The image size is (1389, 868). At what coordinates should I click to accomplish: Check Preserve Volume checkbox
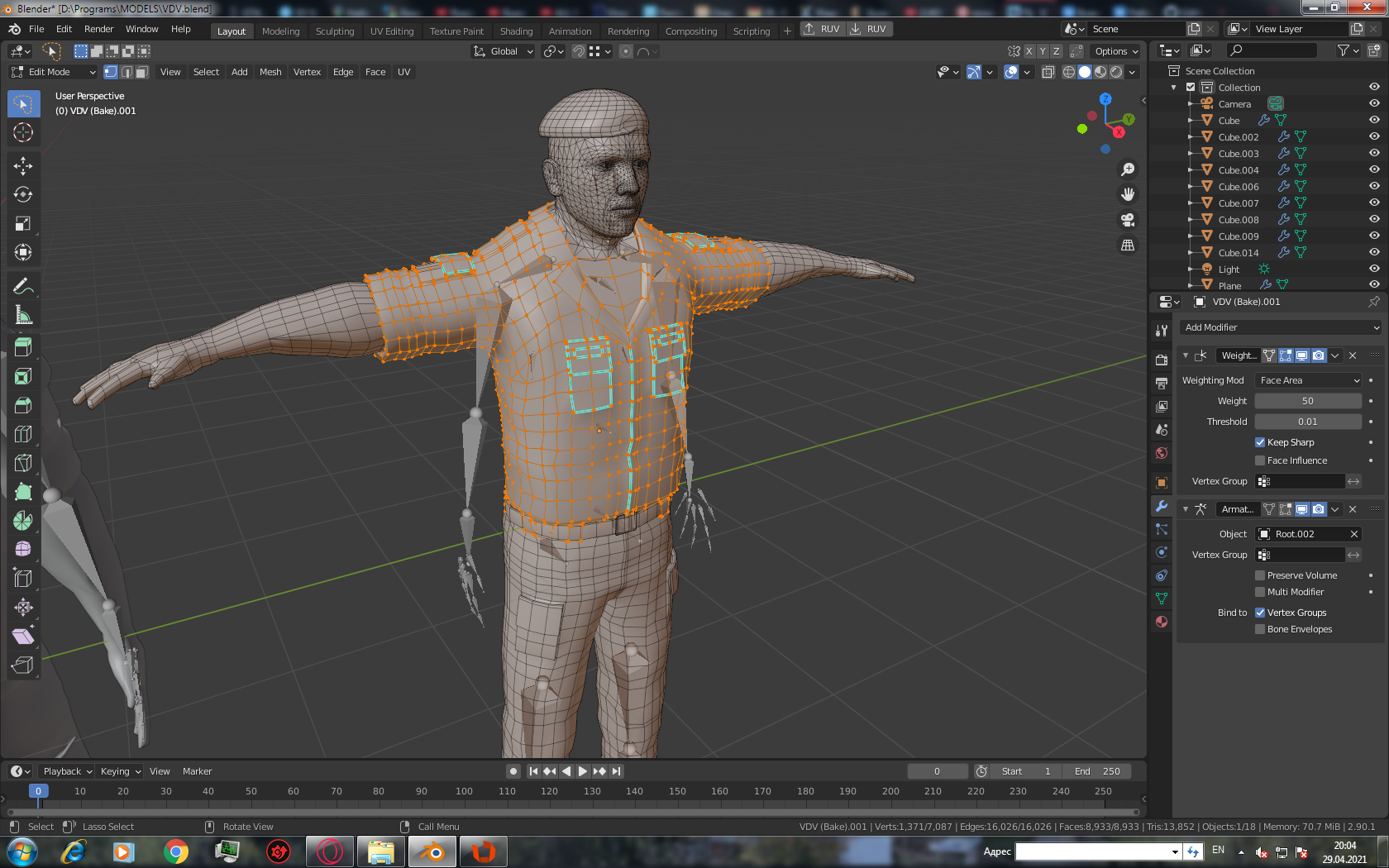tap(1260, 575)
